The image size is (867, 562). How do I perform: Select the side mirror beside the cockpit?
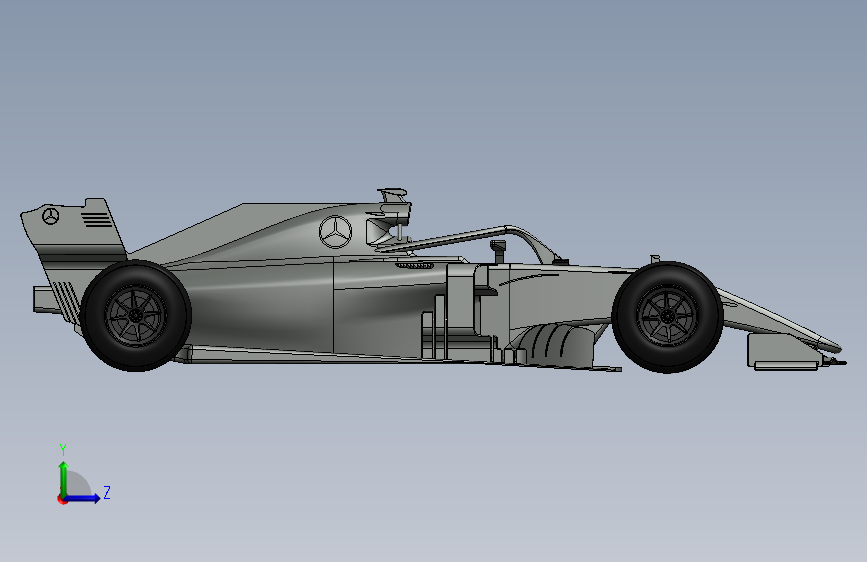pos(498,251)
